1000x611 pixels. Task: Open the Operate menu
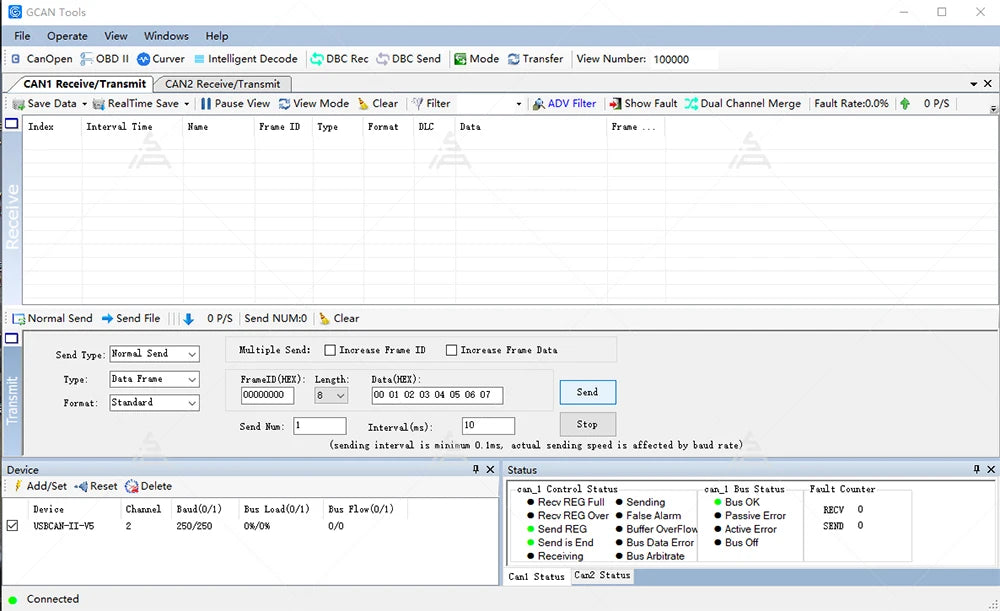coord(67,36)
